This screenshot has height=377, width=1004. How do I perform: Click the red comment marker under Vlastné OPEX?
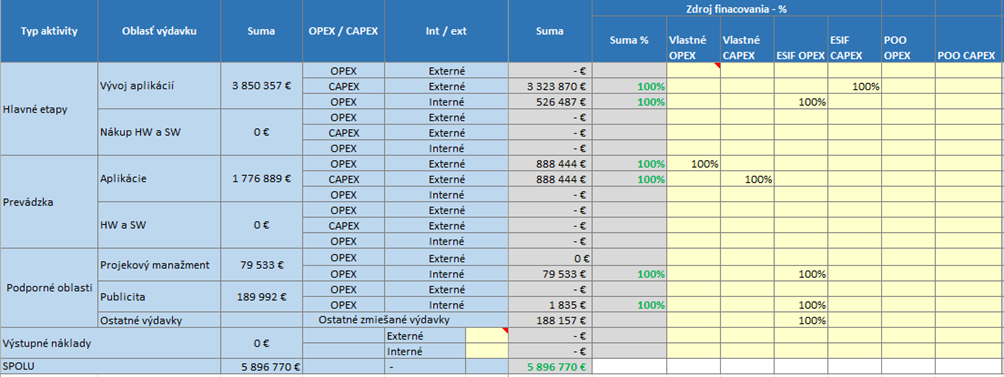pos(718,65)
